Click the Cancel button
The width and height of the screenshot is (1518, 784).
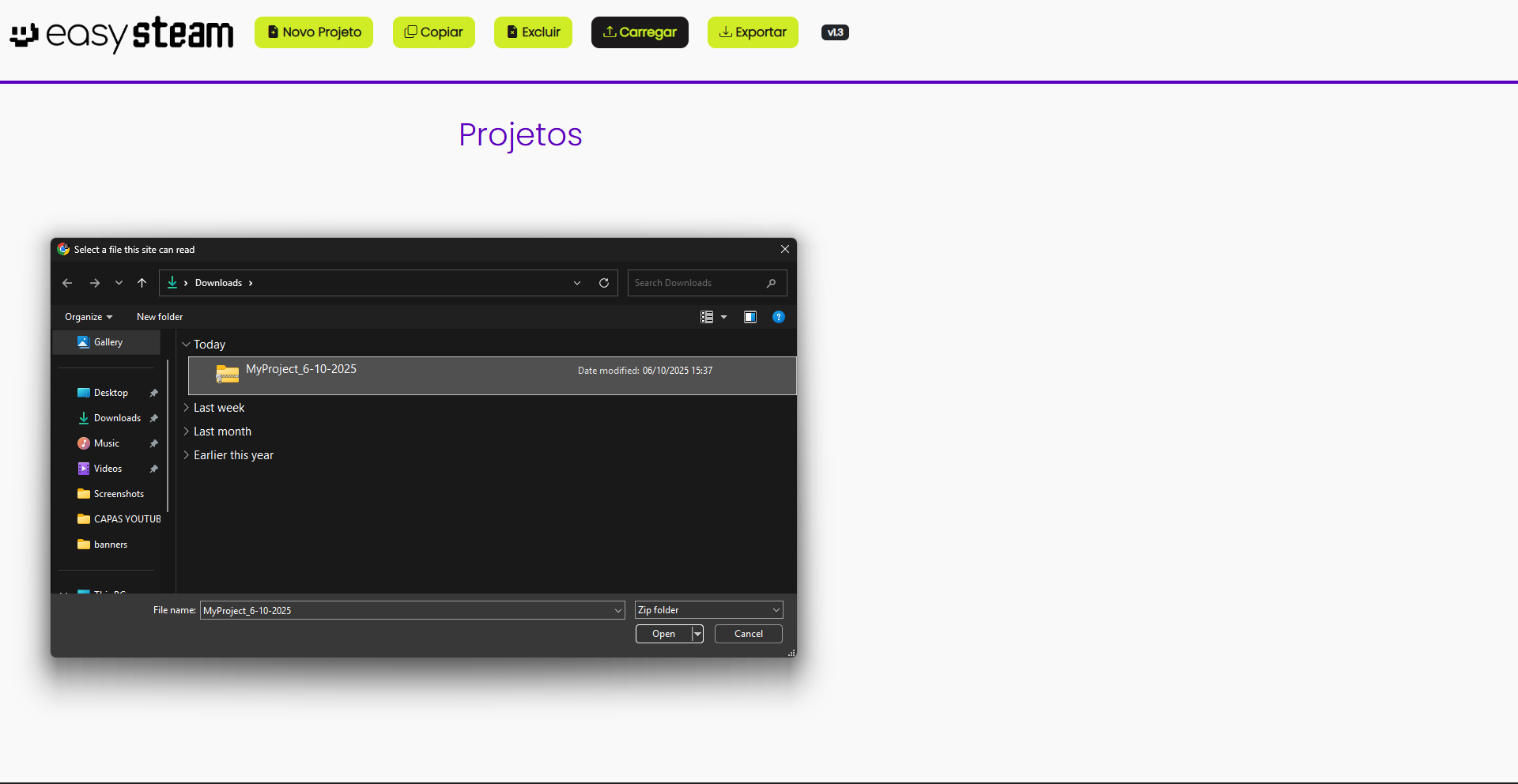pyautogui.click(x=747, y=634)
